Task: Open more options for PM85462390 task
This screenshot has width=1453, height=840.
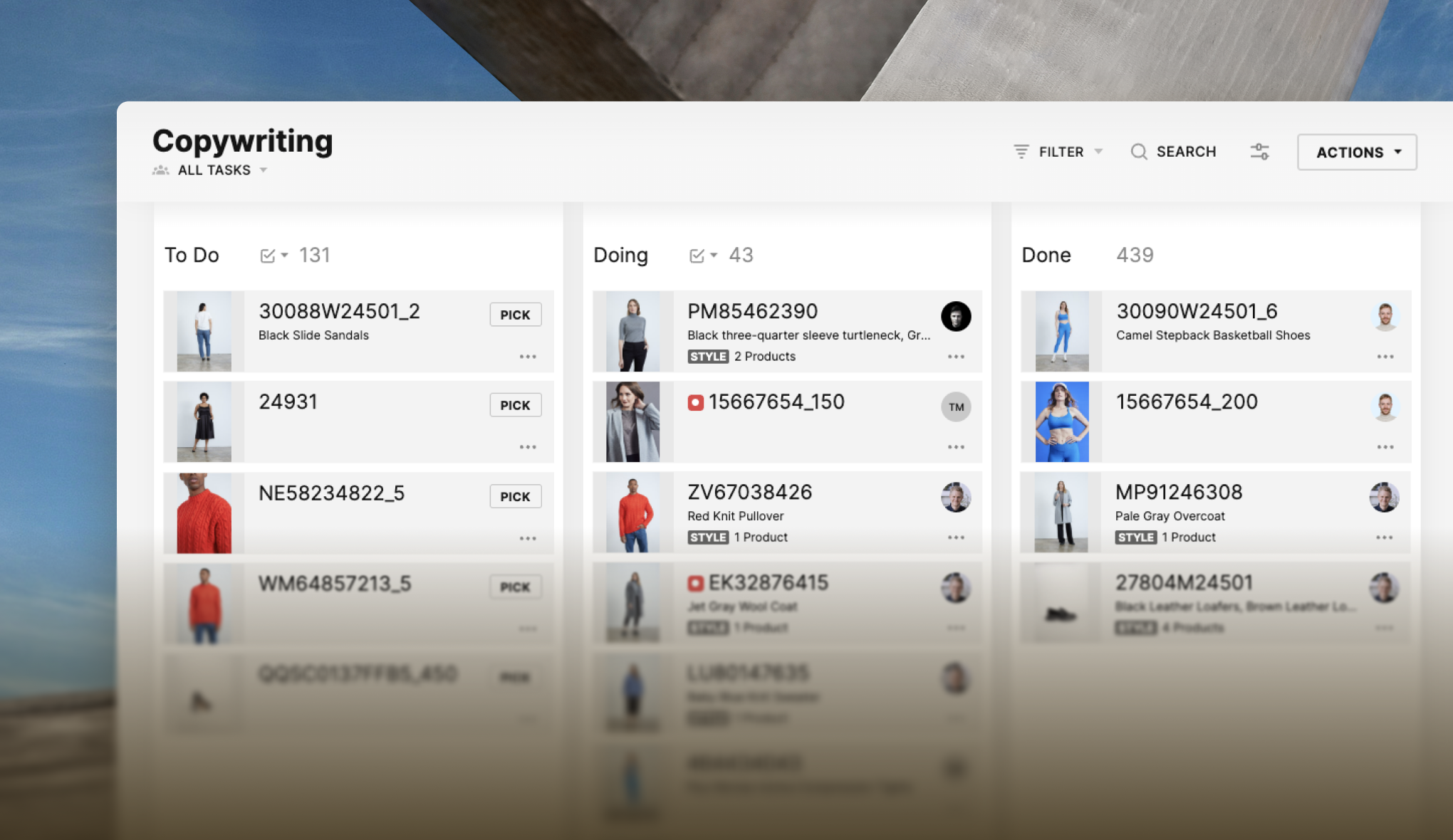Action: (x=956, y=357)
